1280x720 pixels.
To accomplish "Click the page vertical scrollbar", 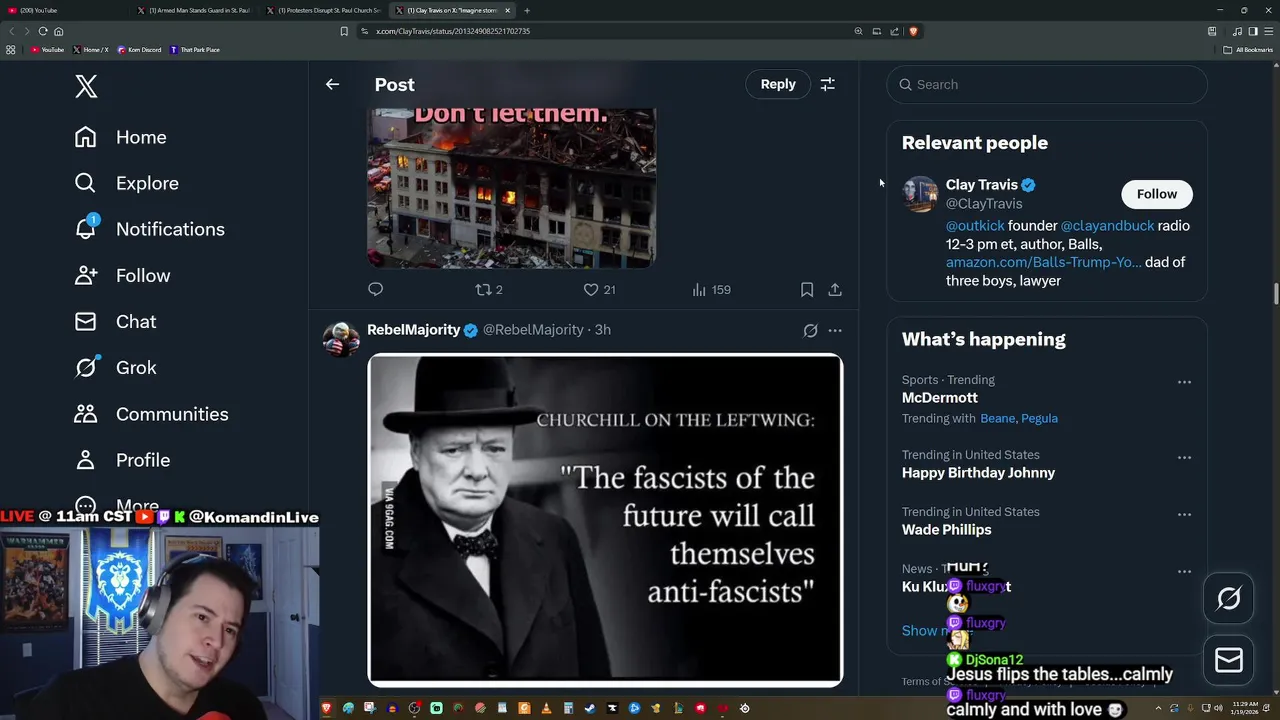I will pyautogui.click(x=1275, y=296).
